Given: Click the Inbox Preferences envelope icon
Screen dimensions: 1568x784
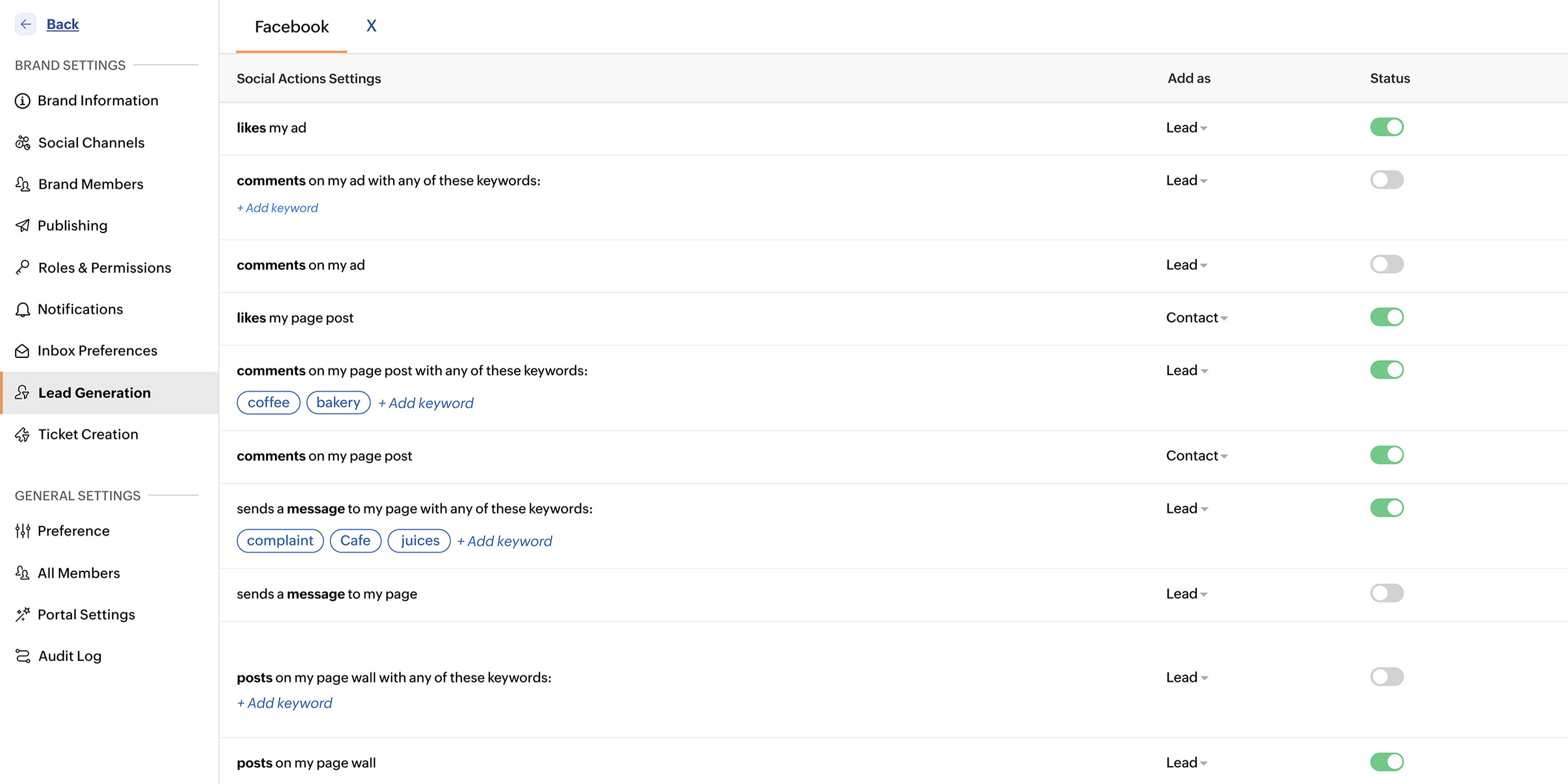Looking at the screenshot, I should (x=22, y=351).
